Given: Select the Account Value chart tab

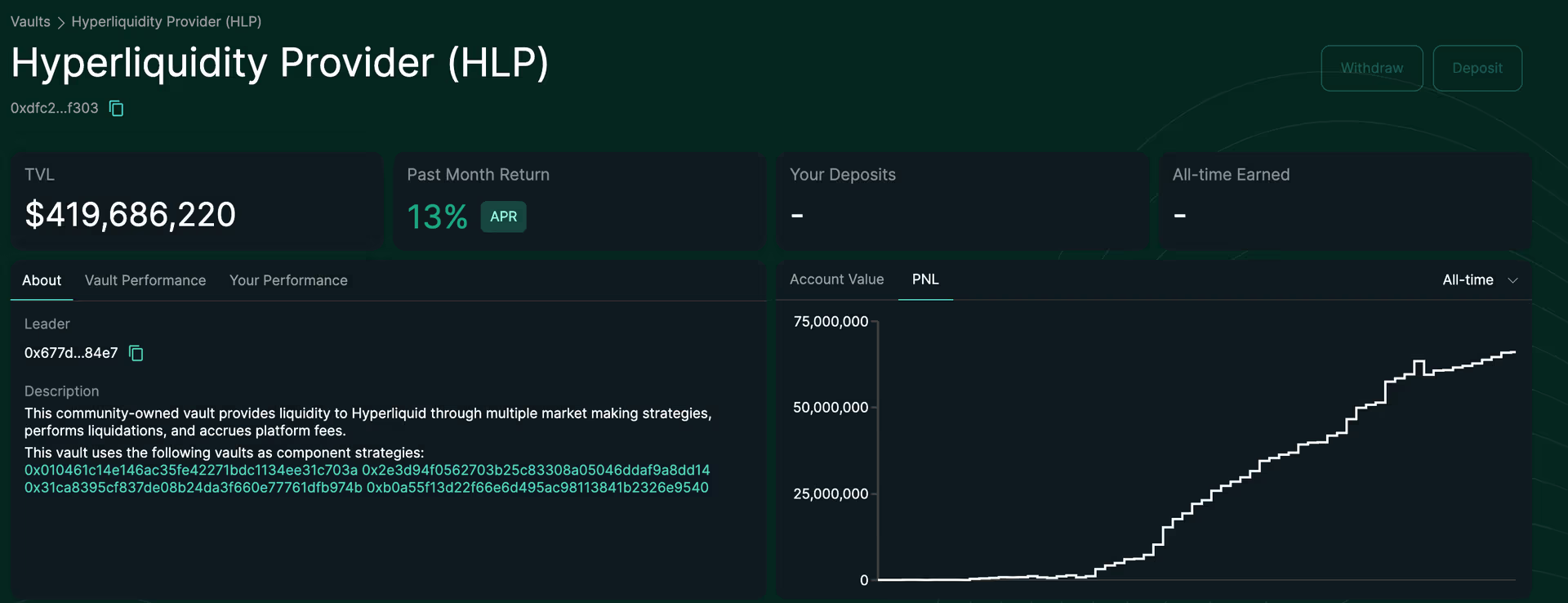Looking at the screenshot, I should tap(836, 279).
